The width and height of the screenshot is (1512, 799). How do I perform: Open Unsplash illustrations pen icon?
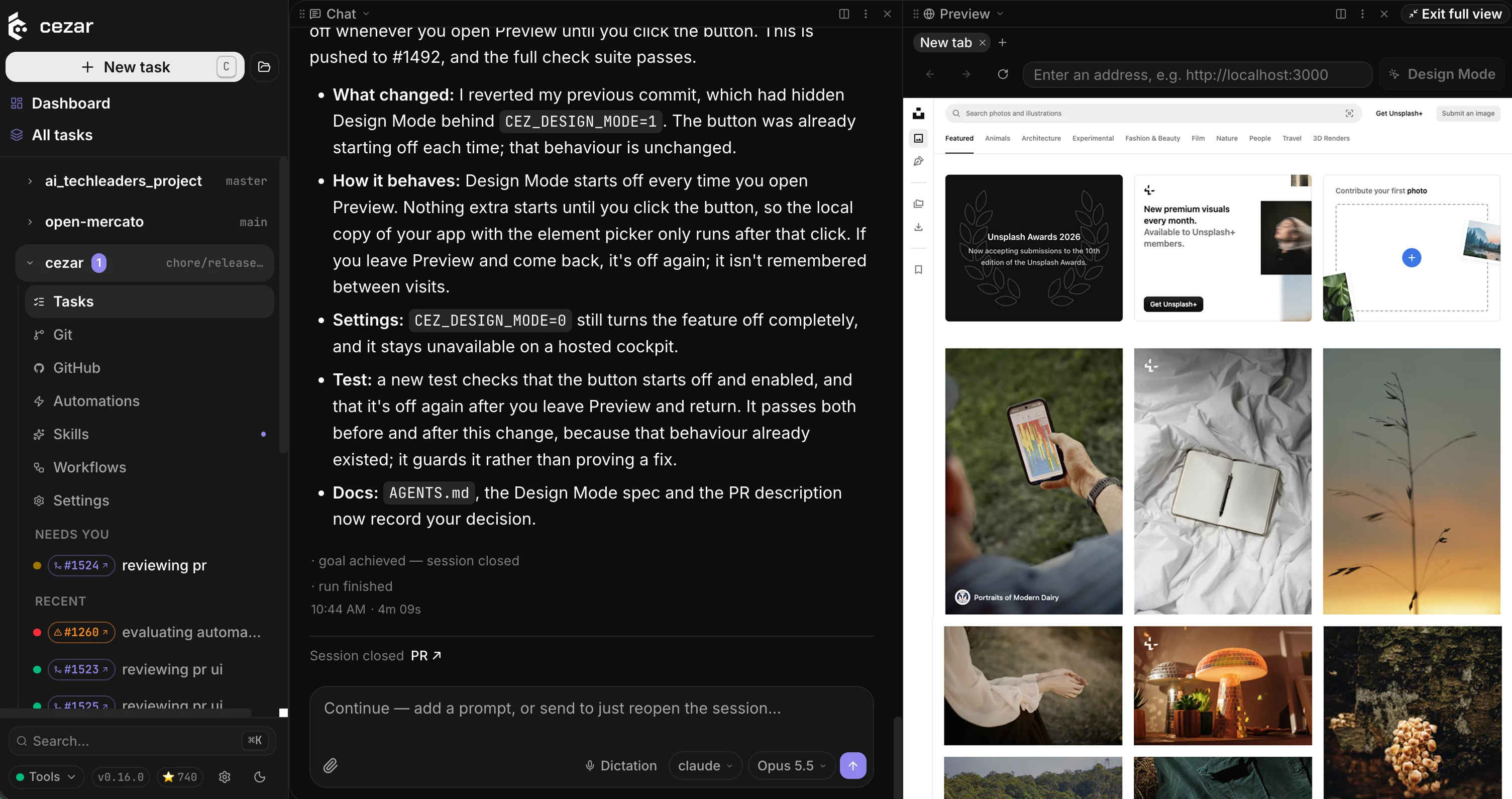919,161
